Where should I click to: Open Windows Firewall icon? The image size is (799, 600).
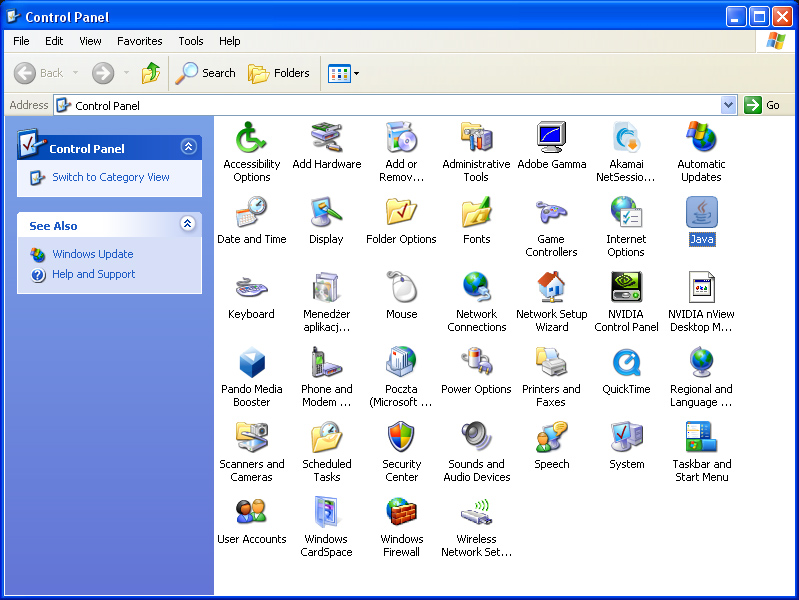401,512
